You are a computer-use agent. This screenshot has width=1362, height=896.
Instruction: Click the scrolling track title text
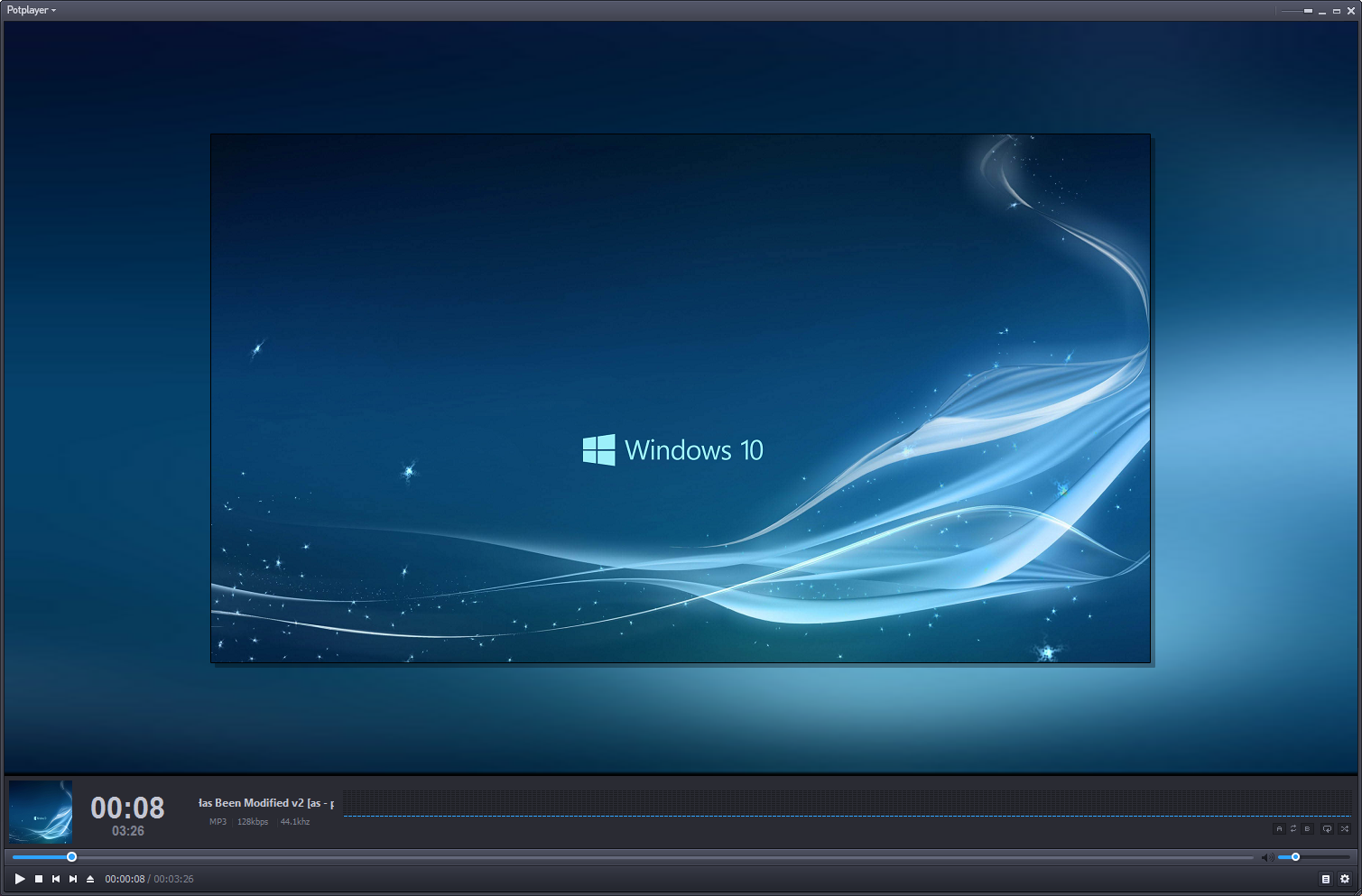pyautogui.click(x=266, y=803)
